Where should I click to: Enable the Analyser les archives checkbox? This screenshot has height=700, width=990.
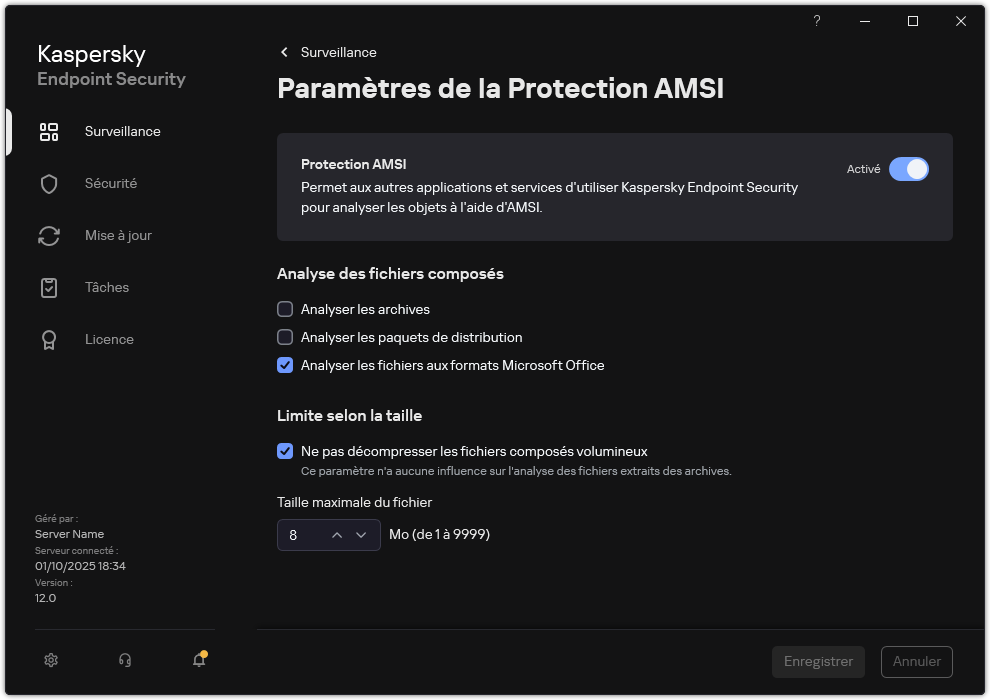tap(285, 309)
